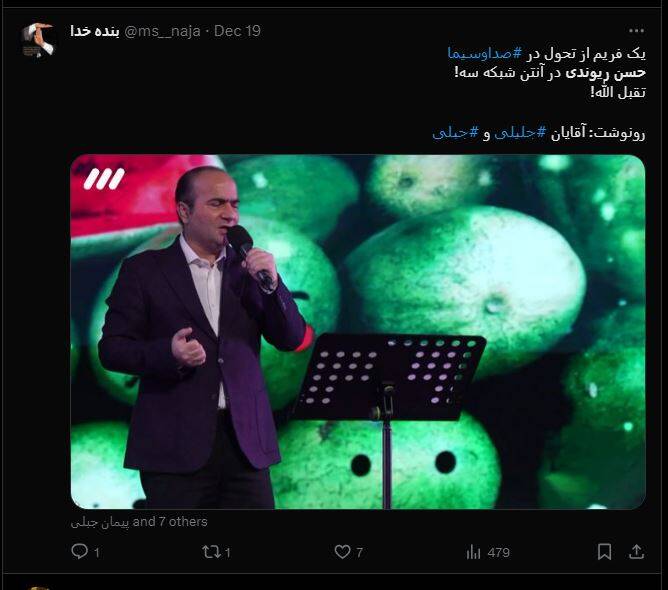
Task: Open the share upload icon
Action: [x=636, y=552]
